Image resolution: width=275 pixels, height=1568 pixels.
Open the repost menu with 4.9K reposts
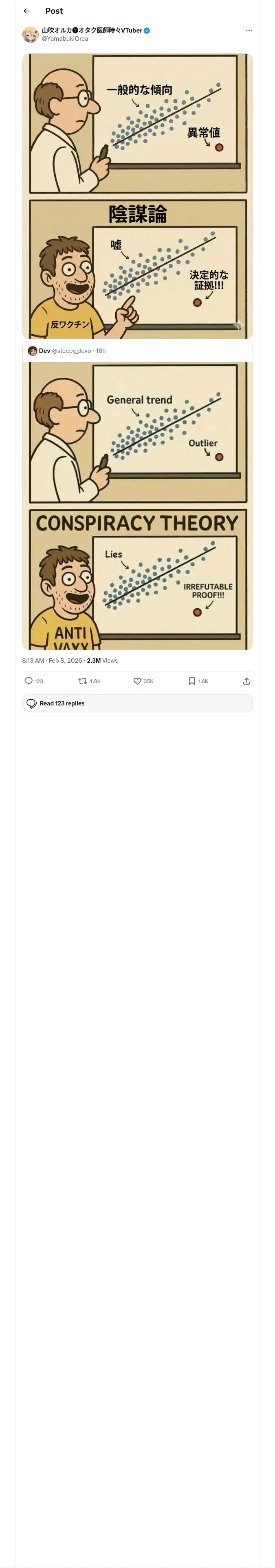click(83, 681)
